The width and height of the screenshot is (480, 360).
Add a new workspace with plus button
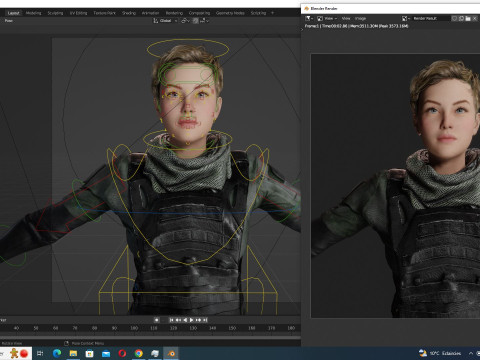coord(272,13)
